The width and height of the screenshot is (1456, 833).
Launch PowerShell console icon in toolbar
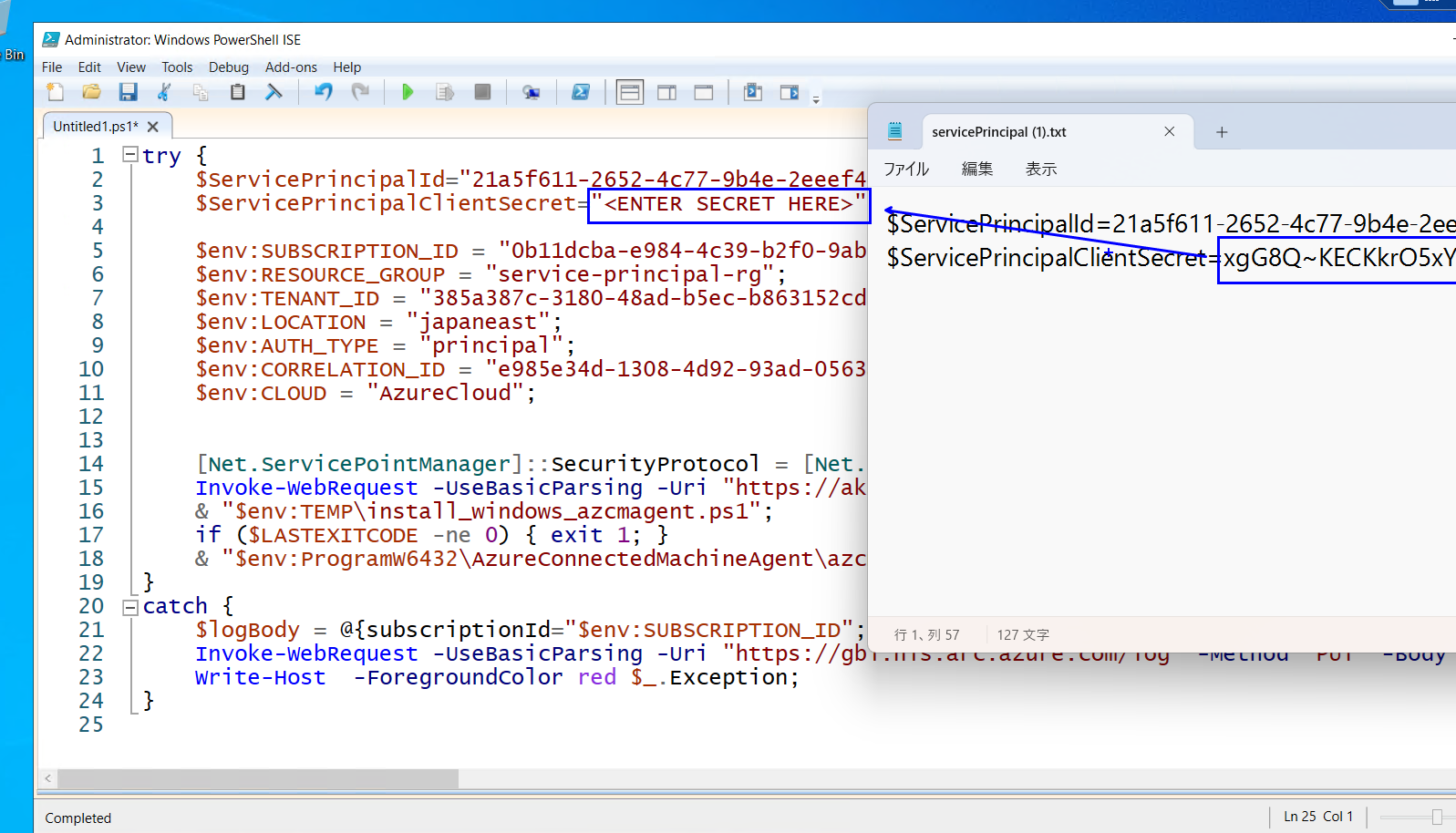[580, 92]
